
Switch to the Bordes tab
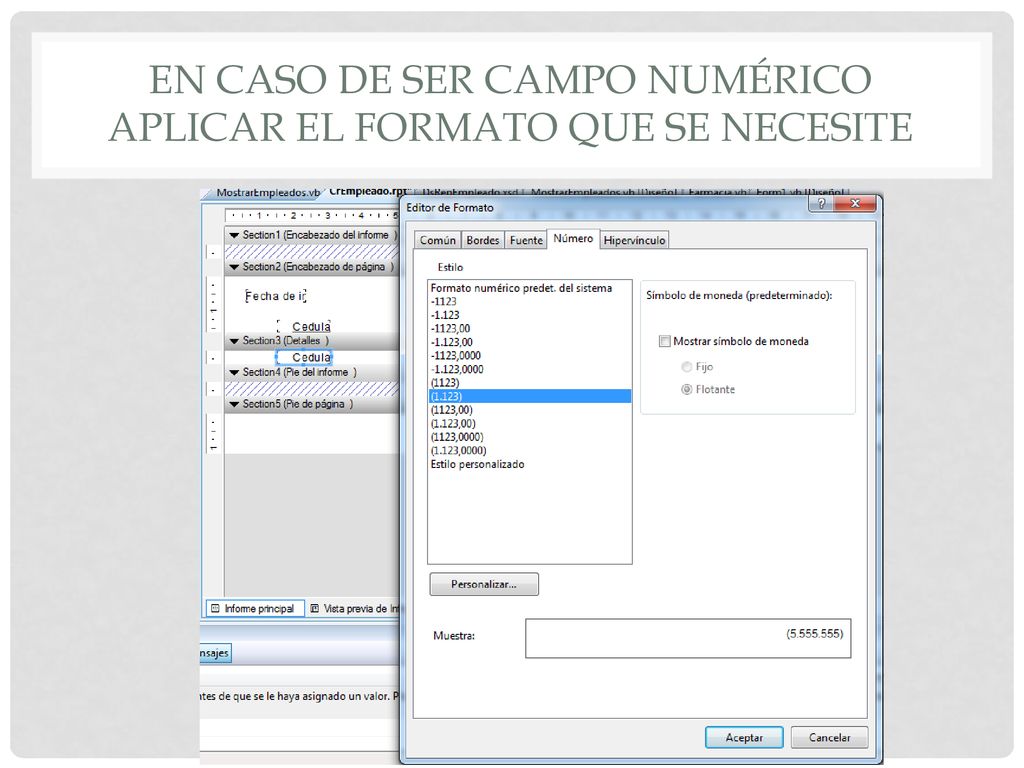[483, 240]
